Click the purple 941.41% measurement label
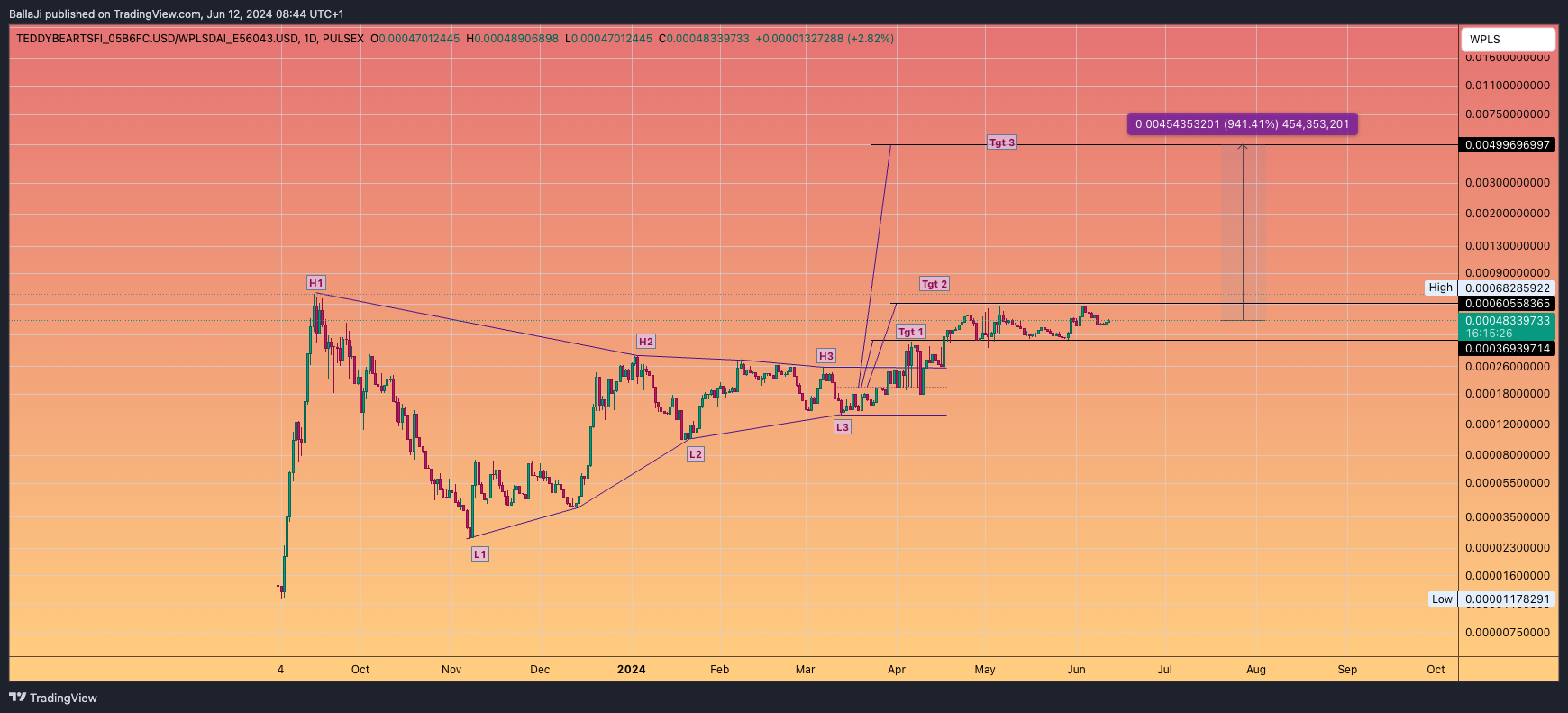Viewport: 1568px width, 713px height. coord(1242,124)
